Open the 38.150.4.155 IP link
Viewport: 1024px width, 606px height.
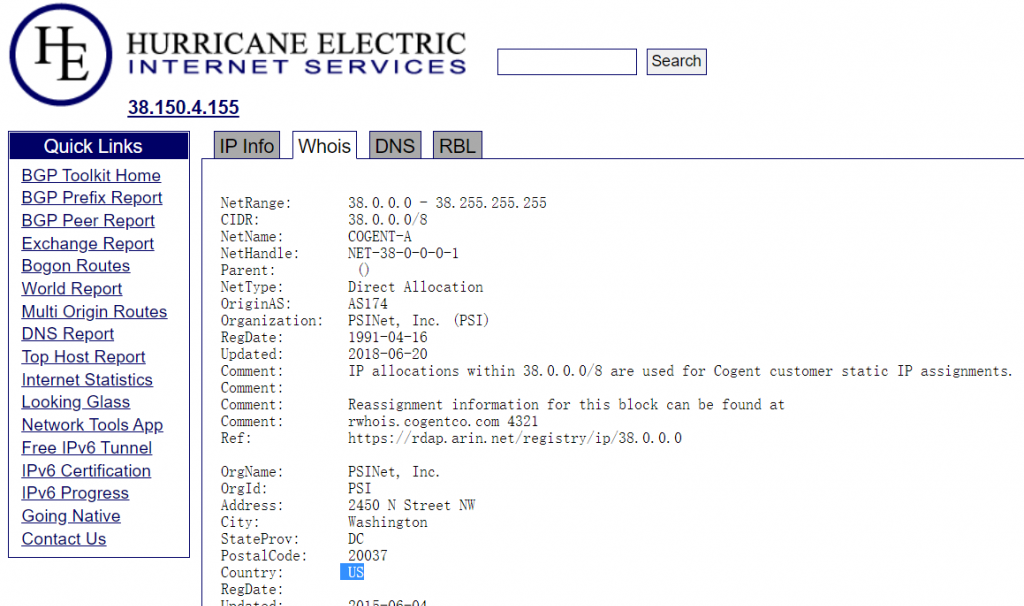pyautogui.click(x=184, y=107)
